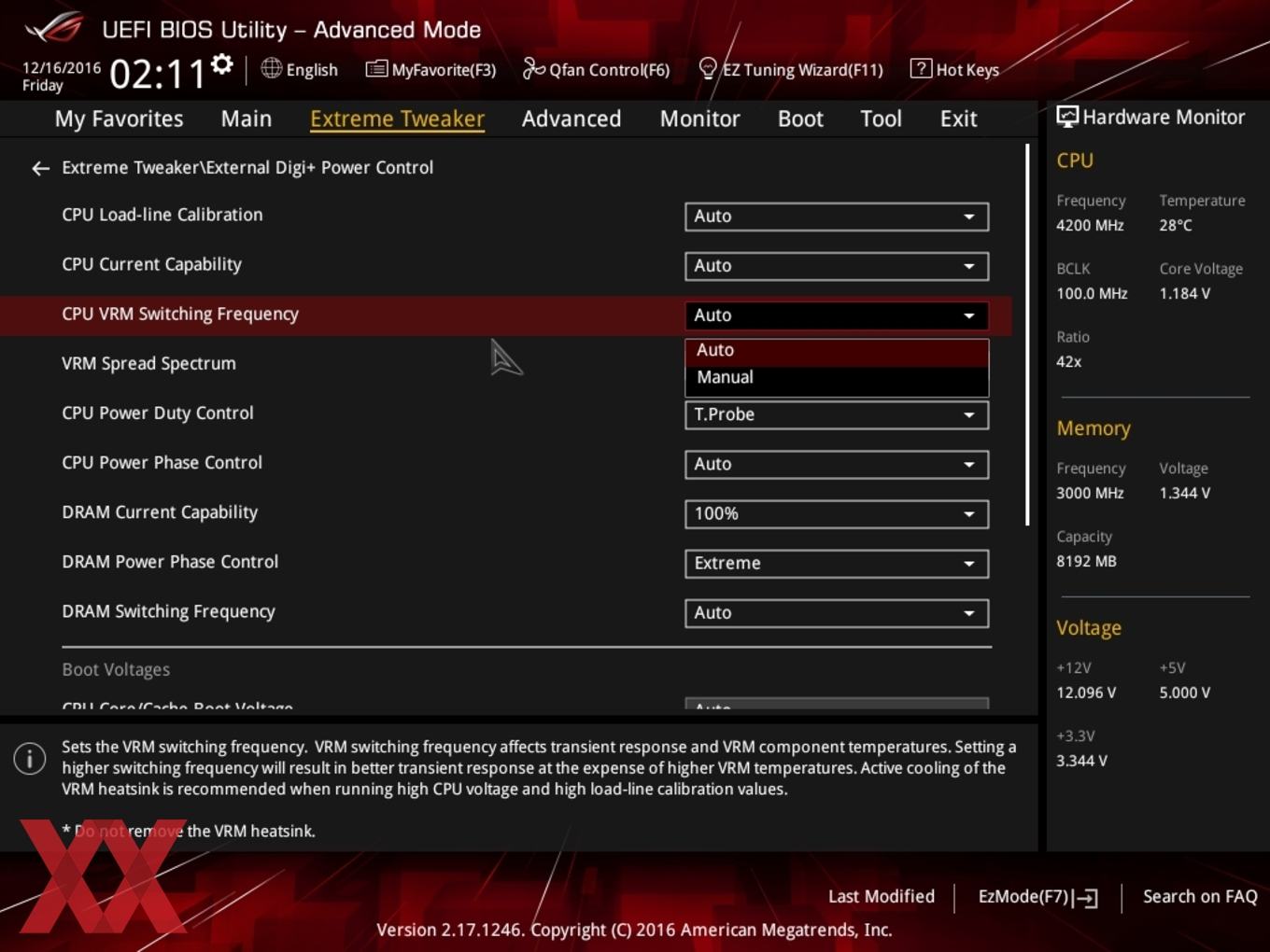Viewport: 1270px width, 952px height.
Task: Click BCLK value 100.0 MHz
Action: [1092, 293]
